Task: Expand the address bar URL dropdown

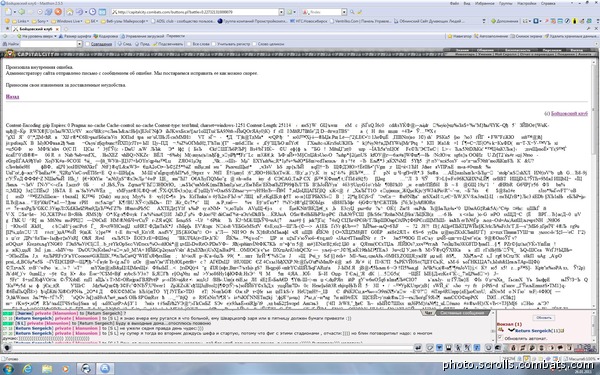Action: [x=281, y=12]
